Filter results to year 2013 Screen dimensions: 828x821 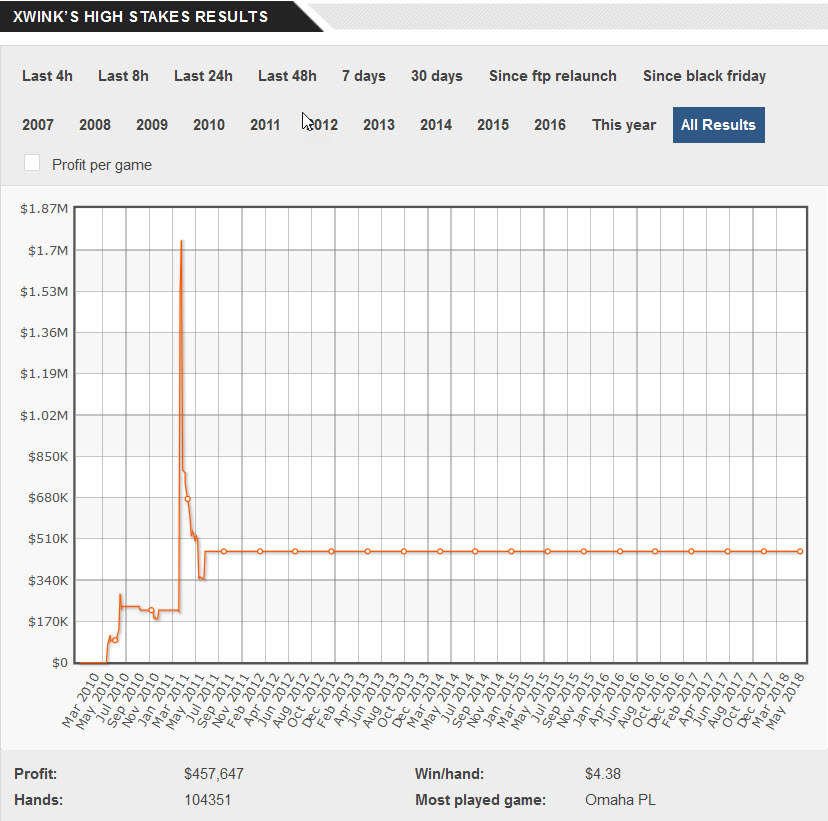379,125
